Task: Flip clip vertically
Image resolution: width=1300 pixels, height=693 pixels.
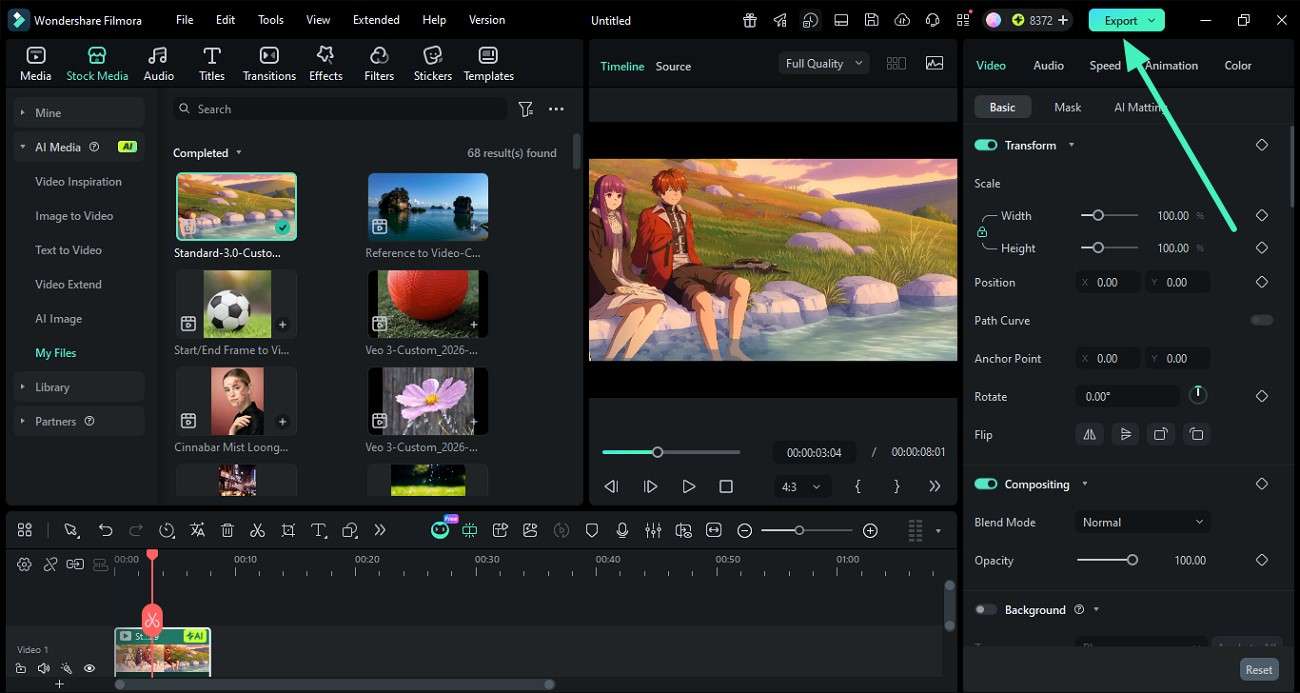Action: point(1126,434)
